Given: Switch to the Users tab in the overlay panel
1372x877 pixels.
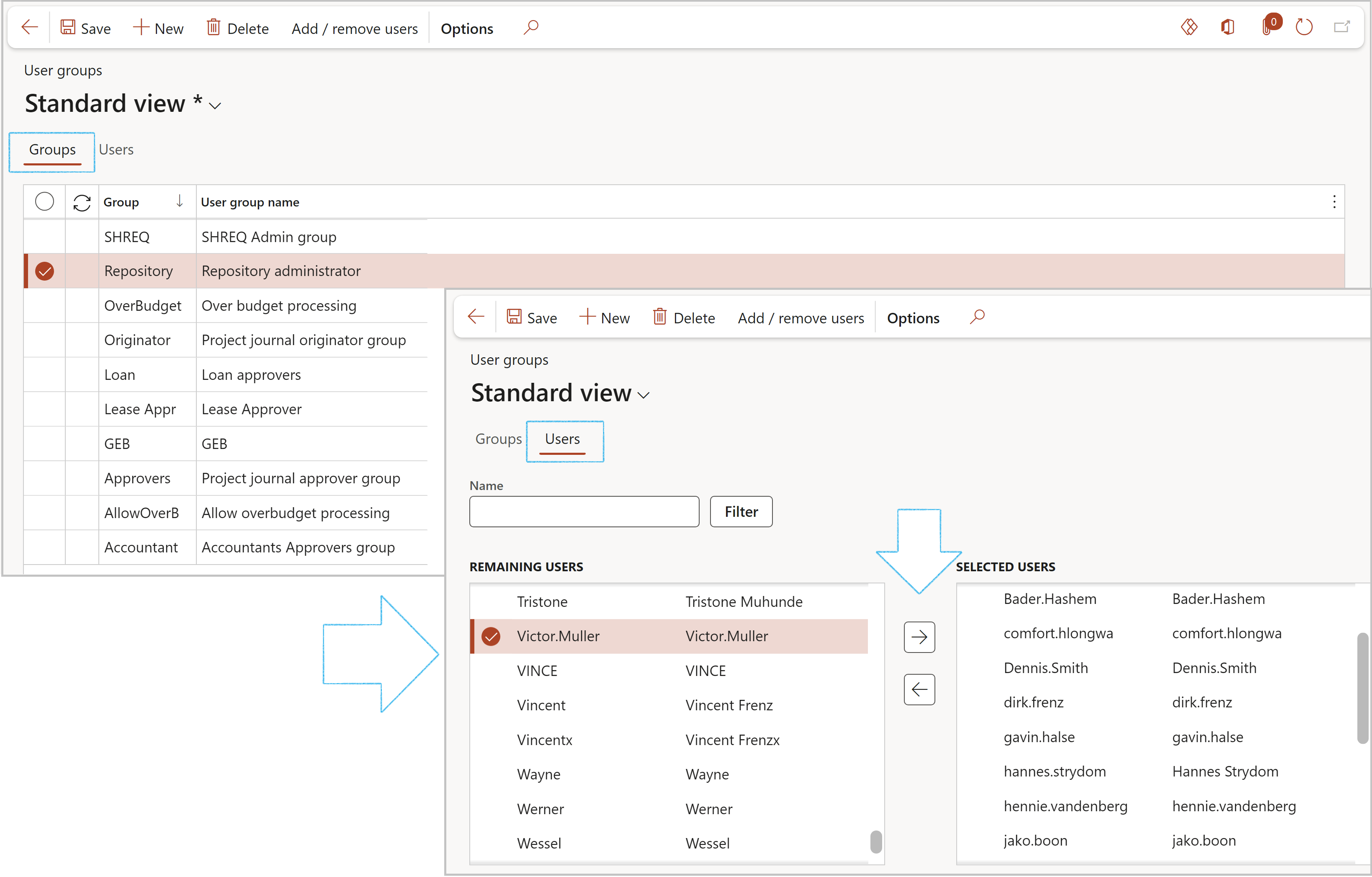Looking at the screenshot, I should pyautogui.click(x=563, y=439).
